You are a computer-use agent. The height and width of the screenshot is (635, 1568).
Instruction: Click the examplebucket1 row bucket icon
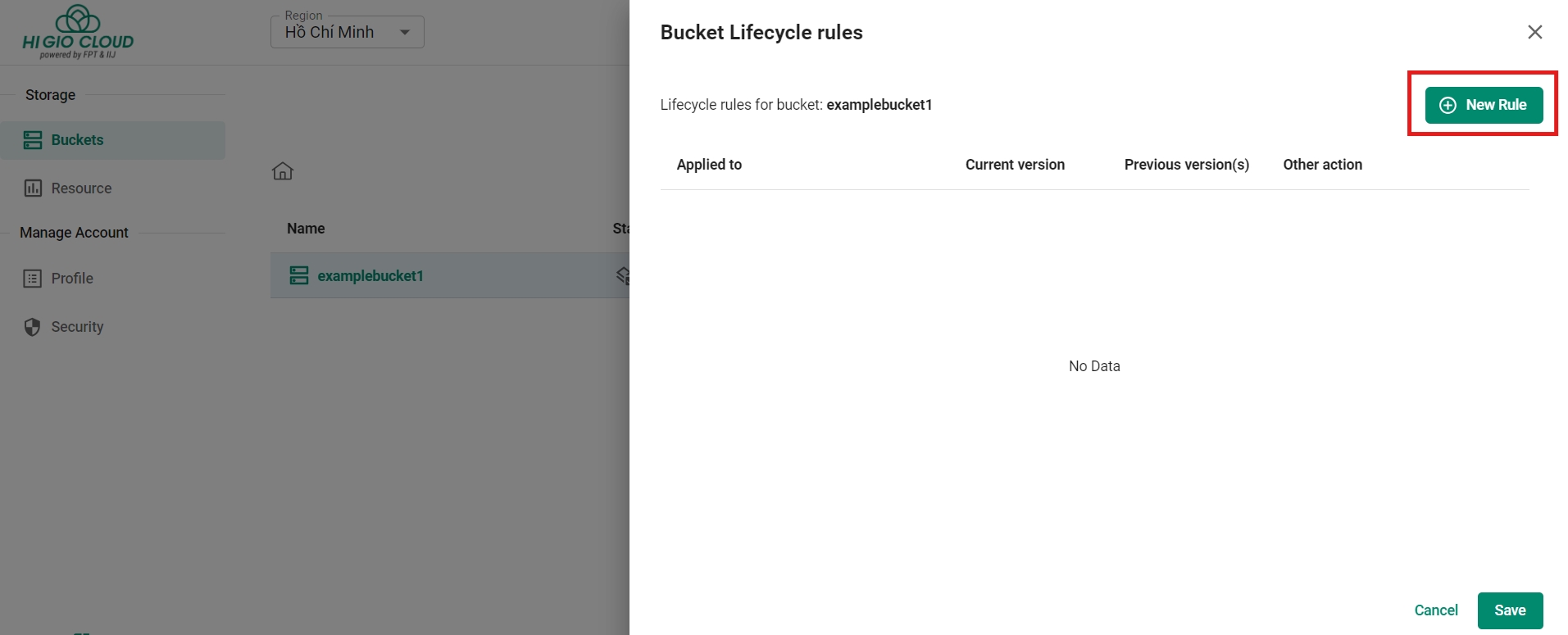[x=299, y=276]
